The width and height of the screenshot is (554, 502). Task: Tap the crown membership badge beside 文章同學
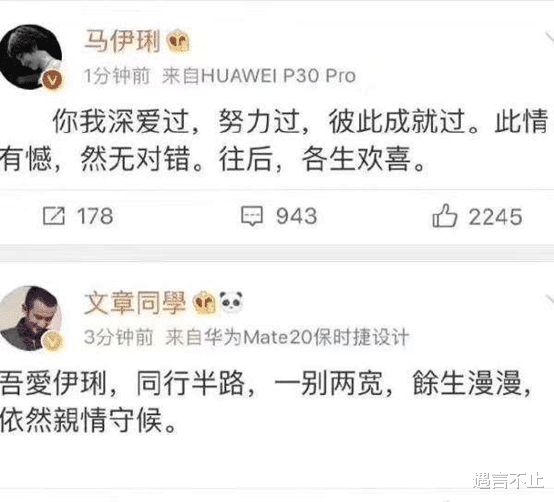(205, 303)
